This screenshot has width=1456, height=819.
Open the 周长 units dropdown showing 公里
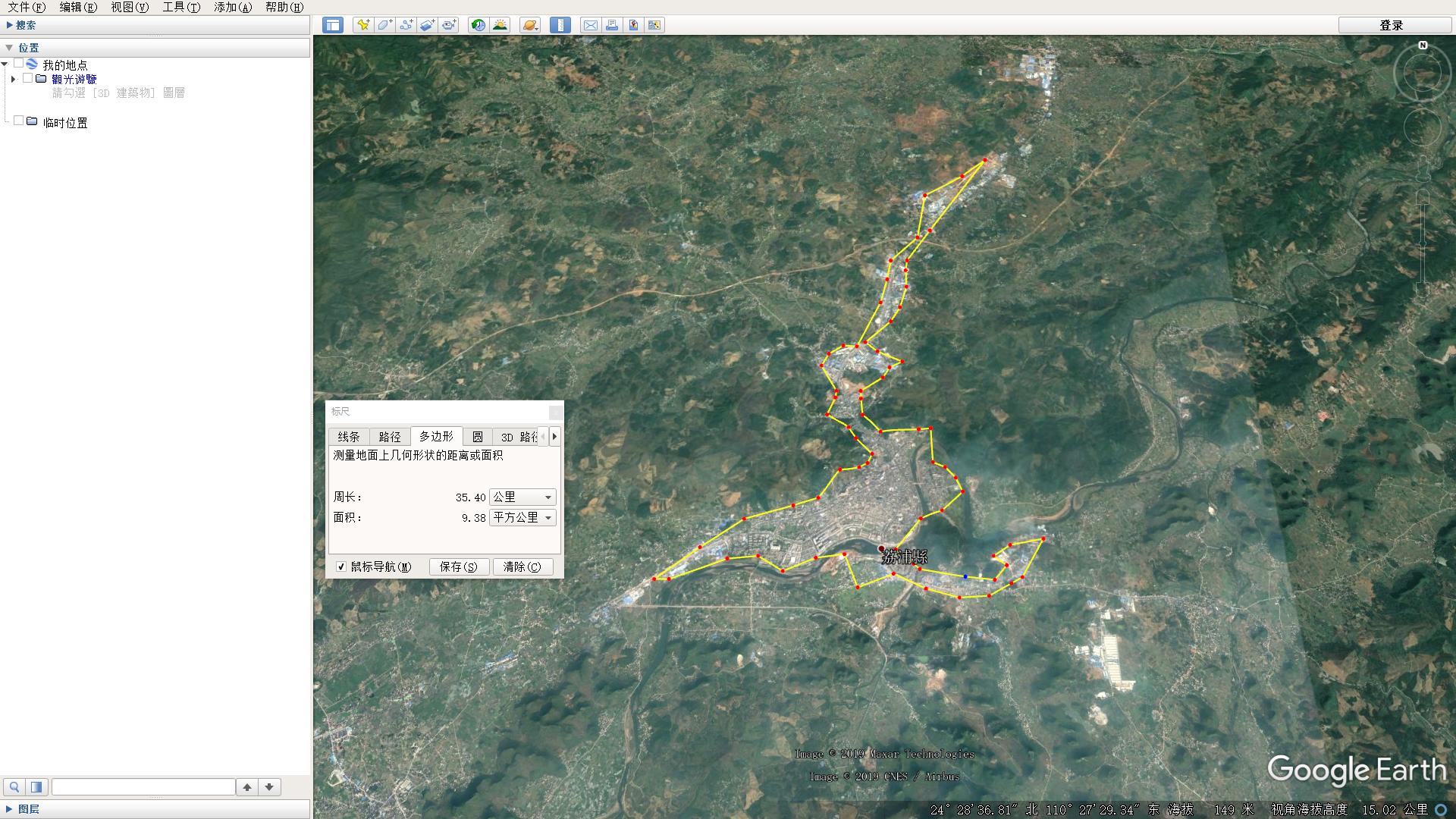pyautogui.click(x=548, y=497)
